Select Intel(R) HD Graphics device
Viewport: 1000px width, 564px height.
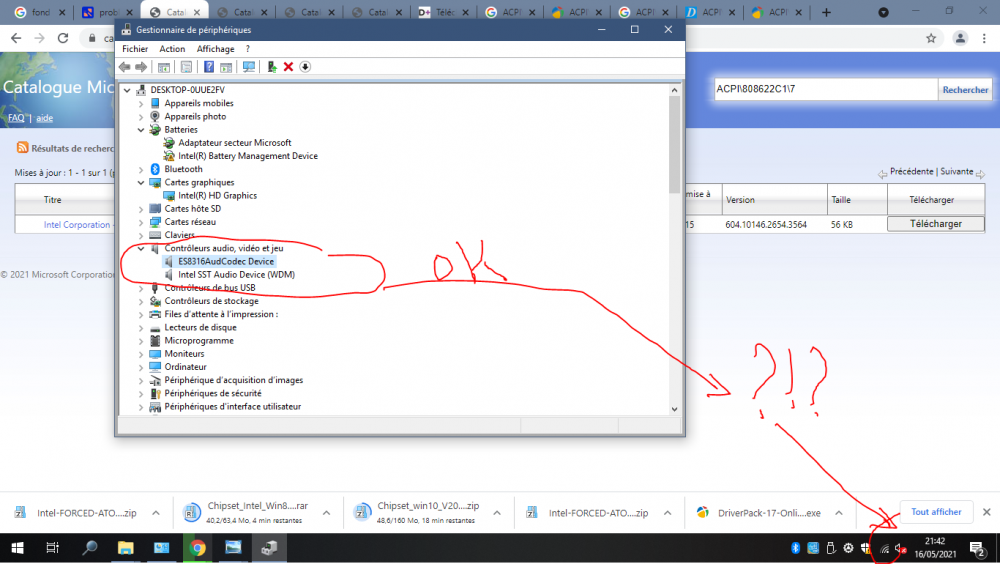click(217, 195)
